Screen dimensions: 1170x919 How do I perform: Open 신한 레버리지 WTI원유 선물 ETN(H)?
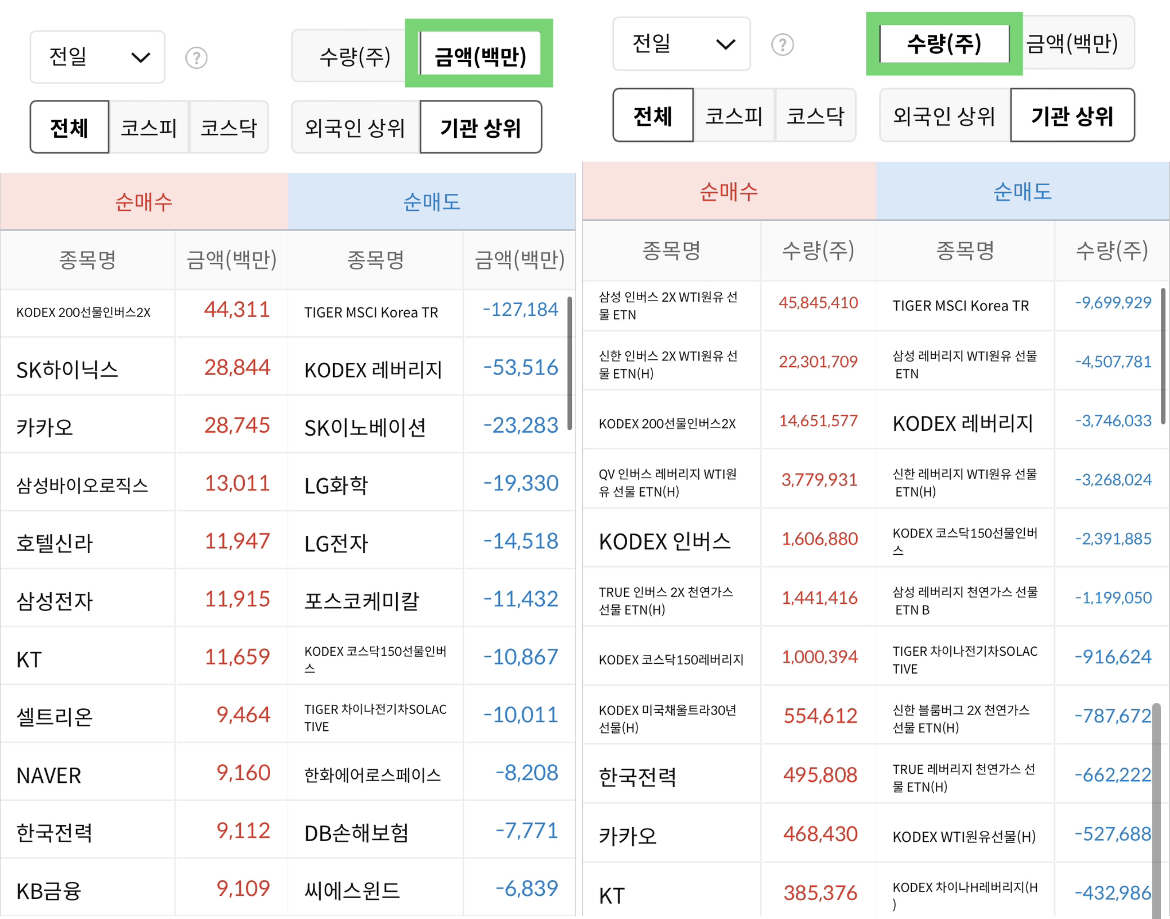coord(965,483)
